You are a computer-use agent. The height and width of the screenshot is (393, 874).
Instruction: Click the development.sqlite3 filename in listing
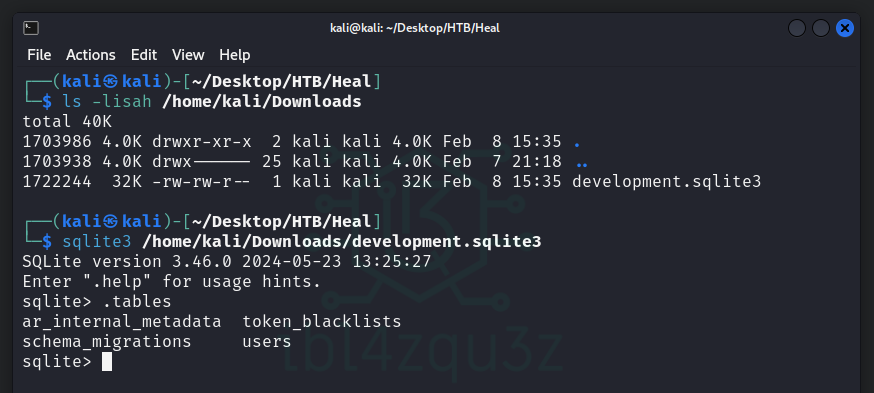pyautogui.click(x=667, y=182)
